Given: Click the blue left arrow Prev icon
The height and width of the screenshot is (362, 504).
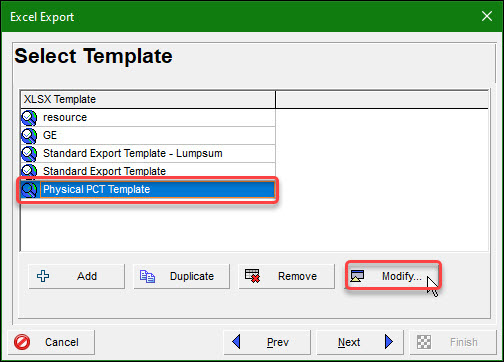Looking at the screenshot, I should click(236, 342).
